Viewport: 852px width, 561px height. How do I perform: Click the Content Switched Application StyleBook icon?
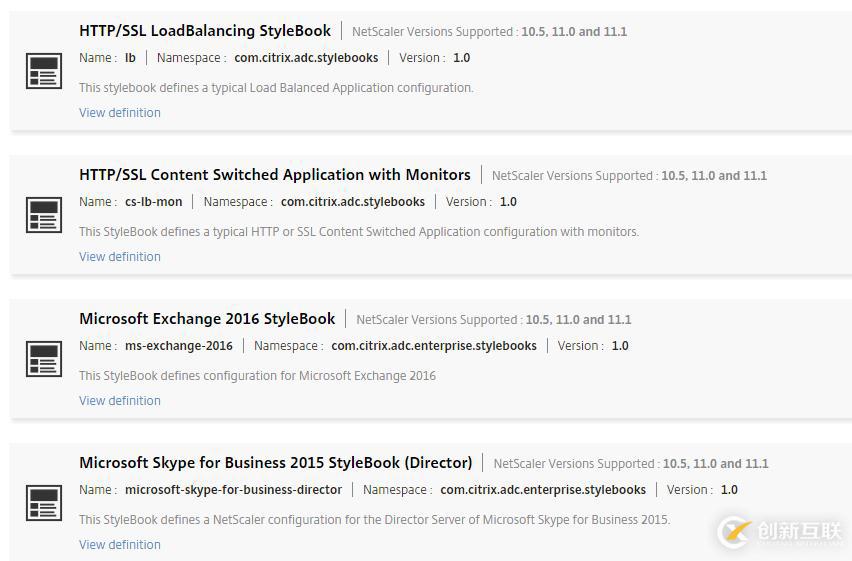[x=43, y=215]
